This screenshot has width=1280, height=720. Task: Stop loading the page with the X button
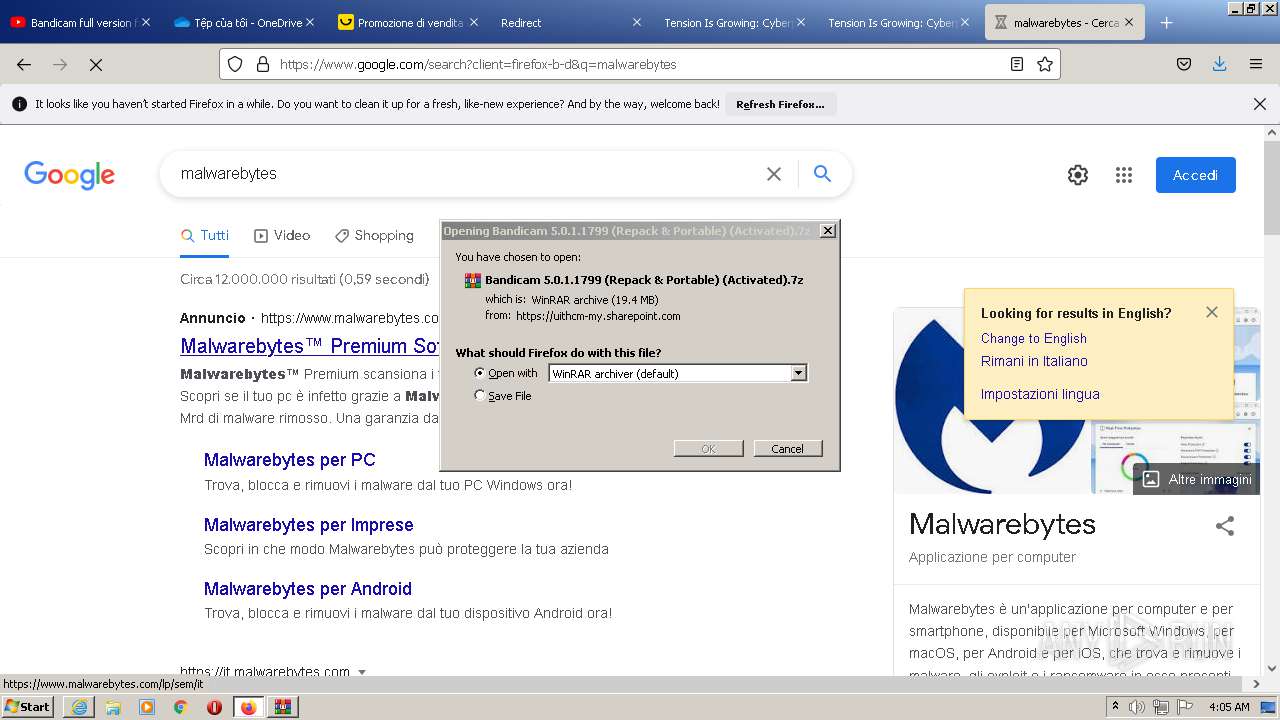[x=96, y=64]
